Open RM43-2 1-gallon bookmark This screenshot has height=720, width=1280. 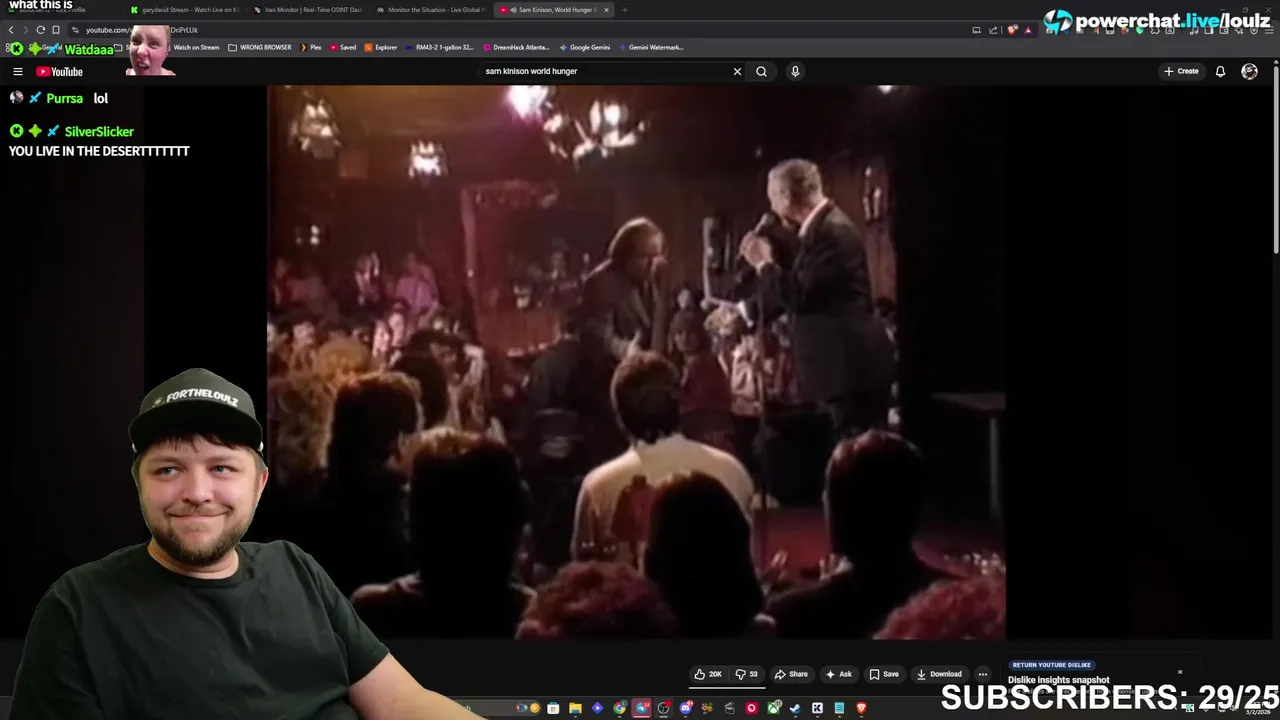tap(440, 47)
